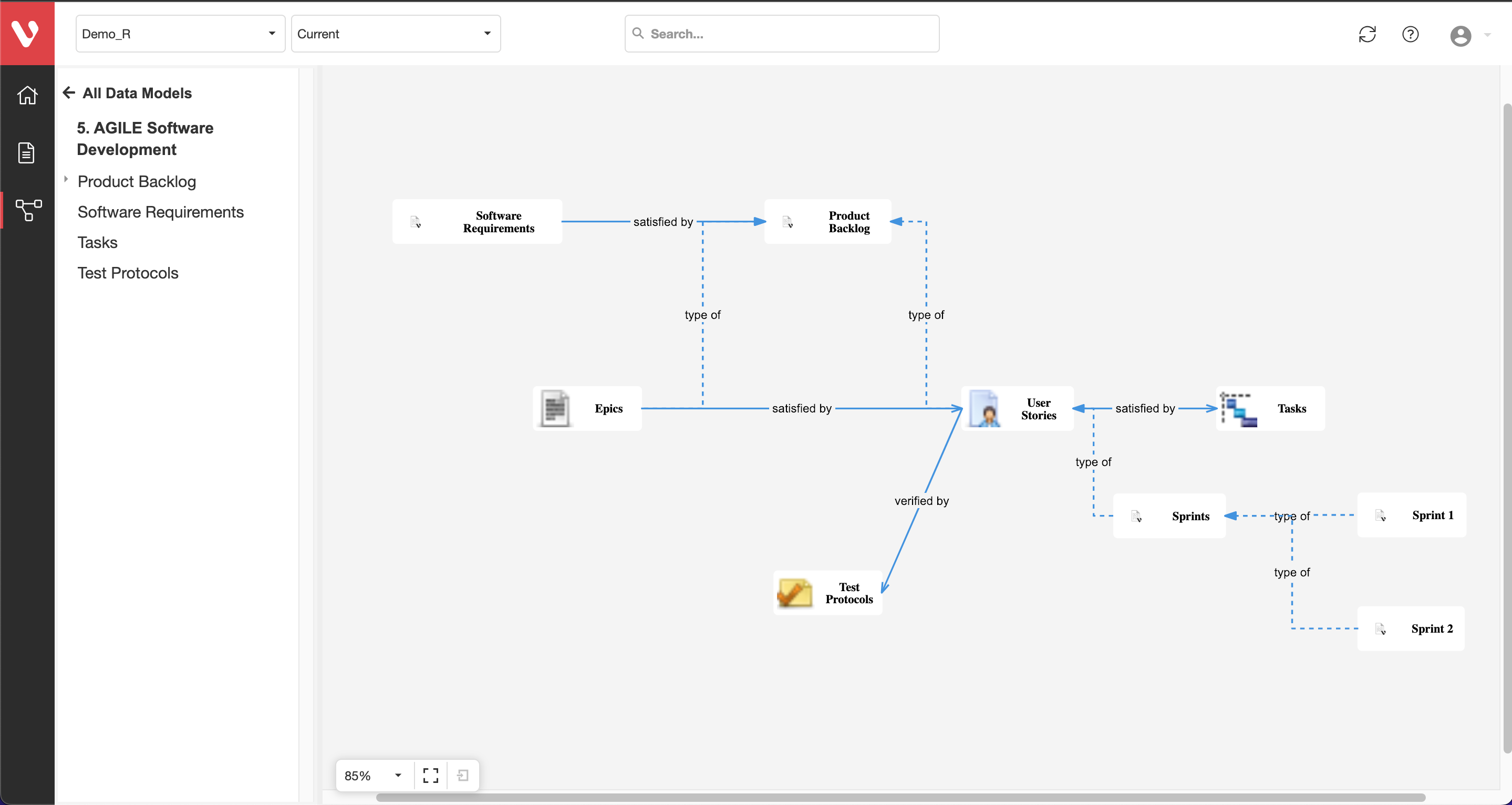Select the data model diagram icon in sidebar
The width and height of the screenshot is (1512, 805).
27,210
